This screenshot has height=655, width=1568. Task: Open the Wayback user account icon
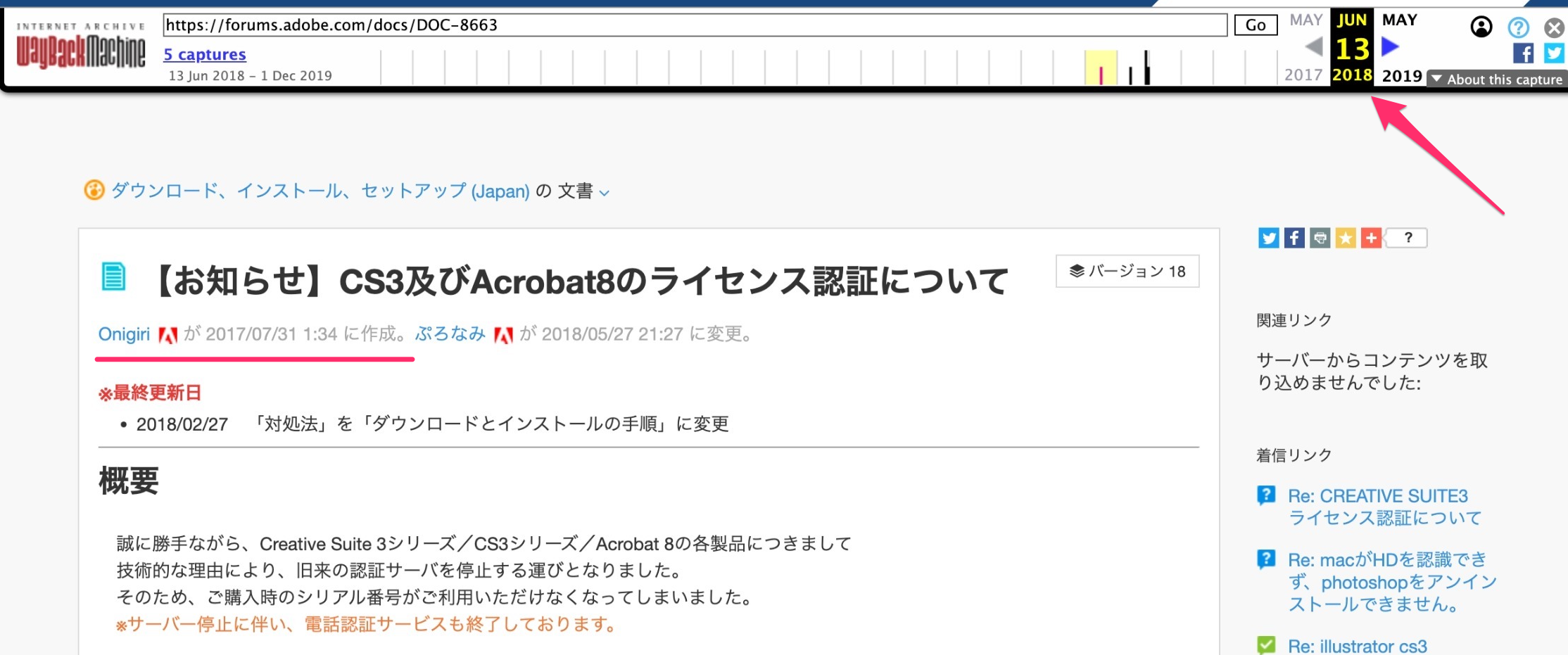point(1481,27)
